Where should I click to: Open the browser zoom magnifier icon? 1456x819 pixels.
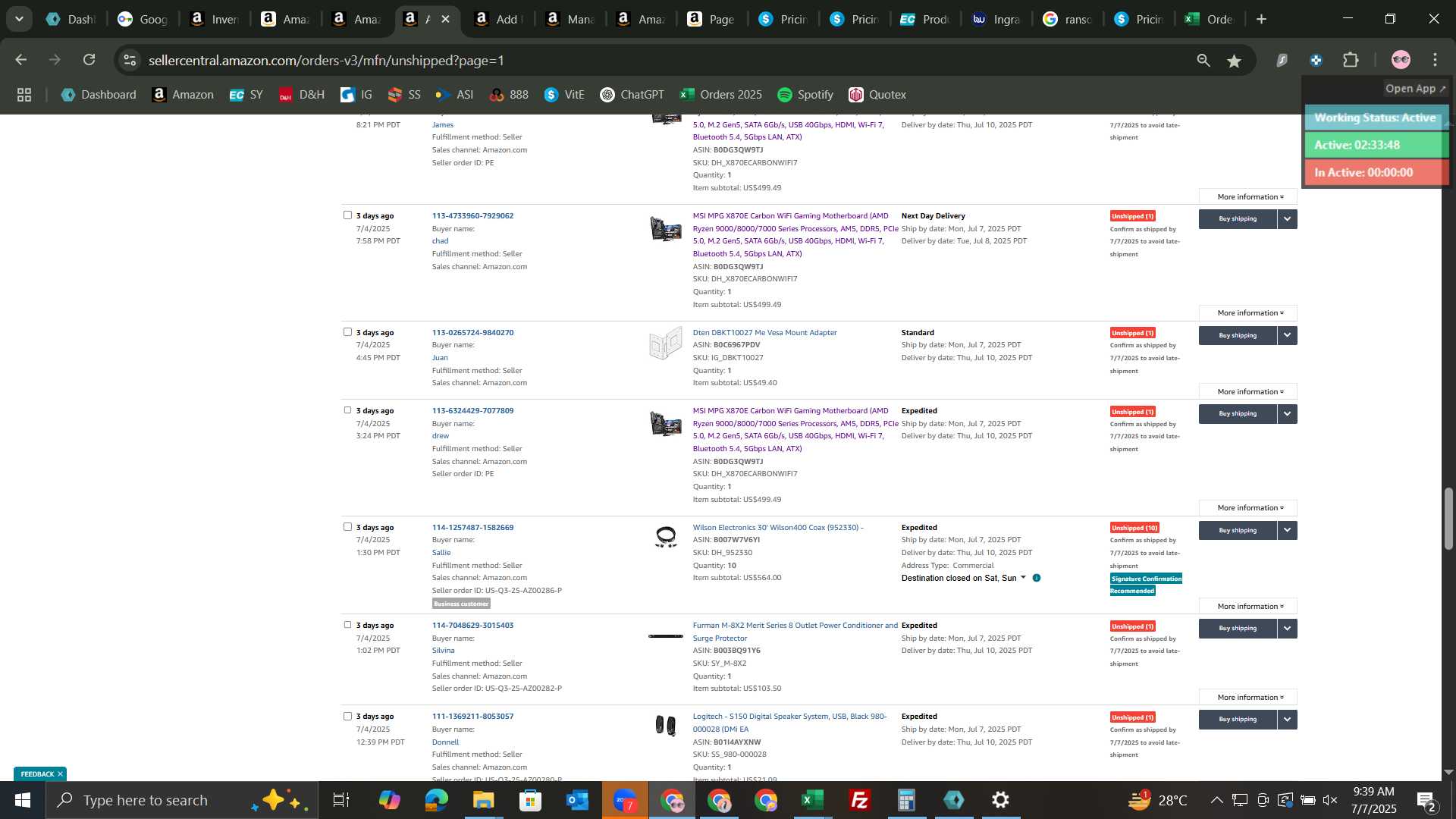[x=1203, y=61]
